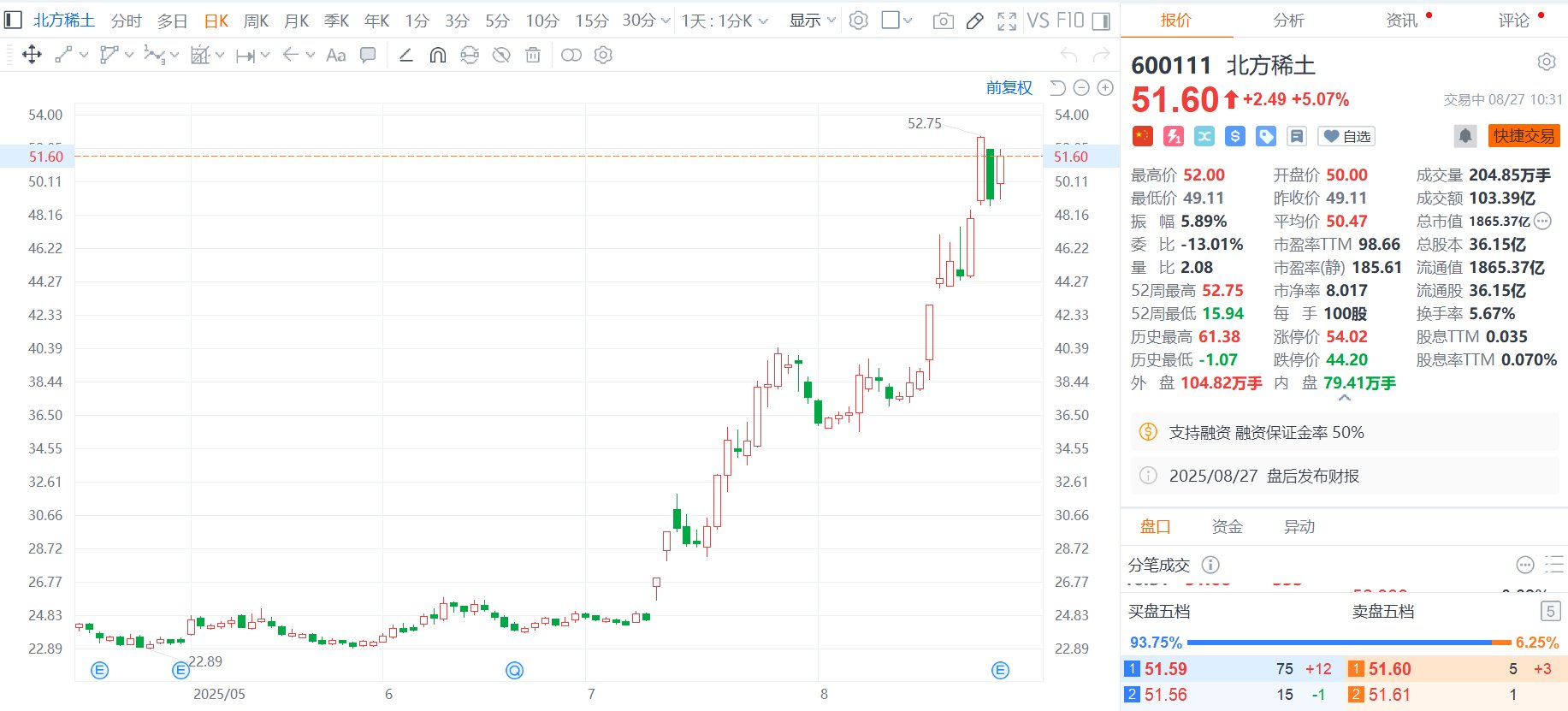Click the 前复权 adjustment link
This screenshot has width=1568, height=711.
(x=1009, y=87)
